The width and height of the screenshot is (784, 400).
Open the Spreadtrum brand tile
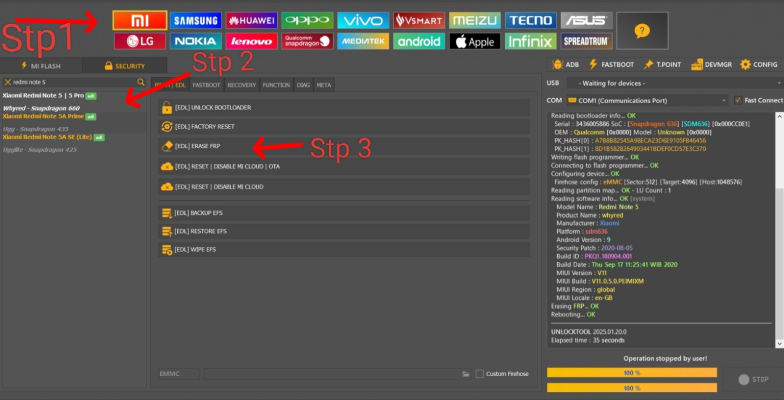586,41
